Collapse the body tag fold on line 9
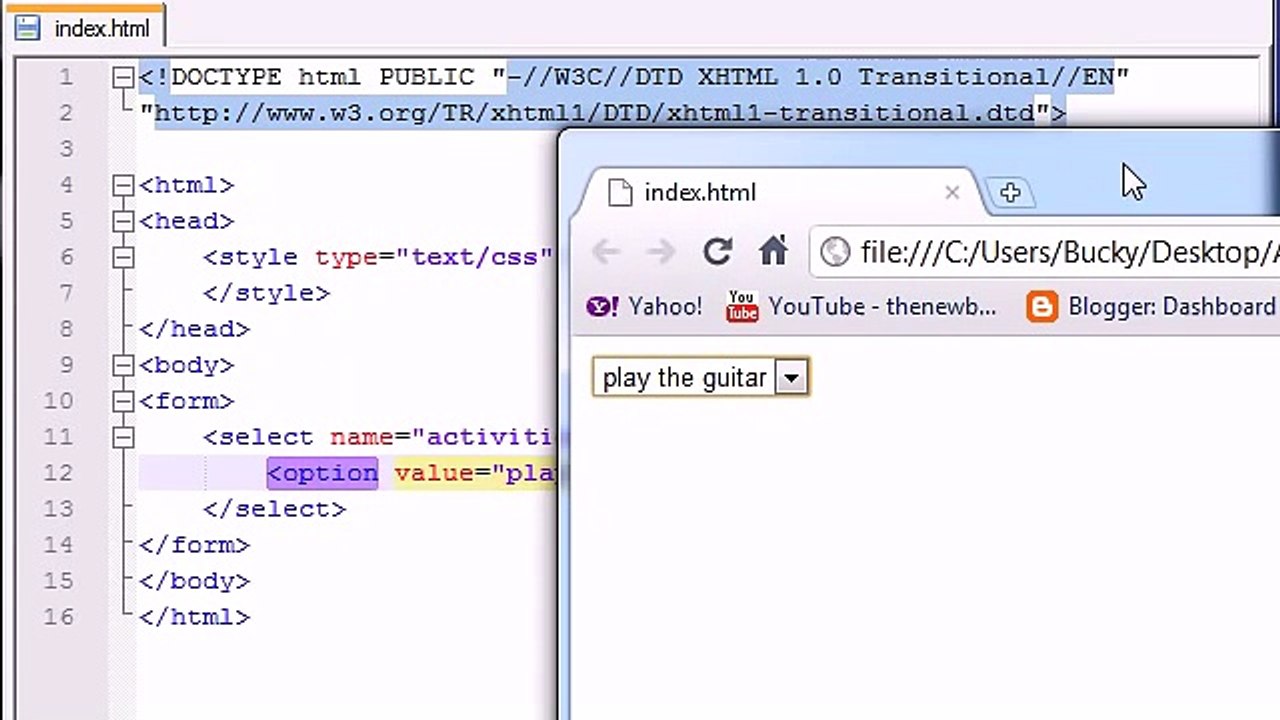 click(x=123, y=365)
